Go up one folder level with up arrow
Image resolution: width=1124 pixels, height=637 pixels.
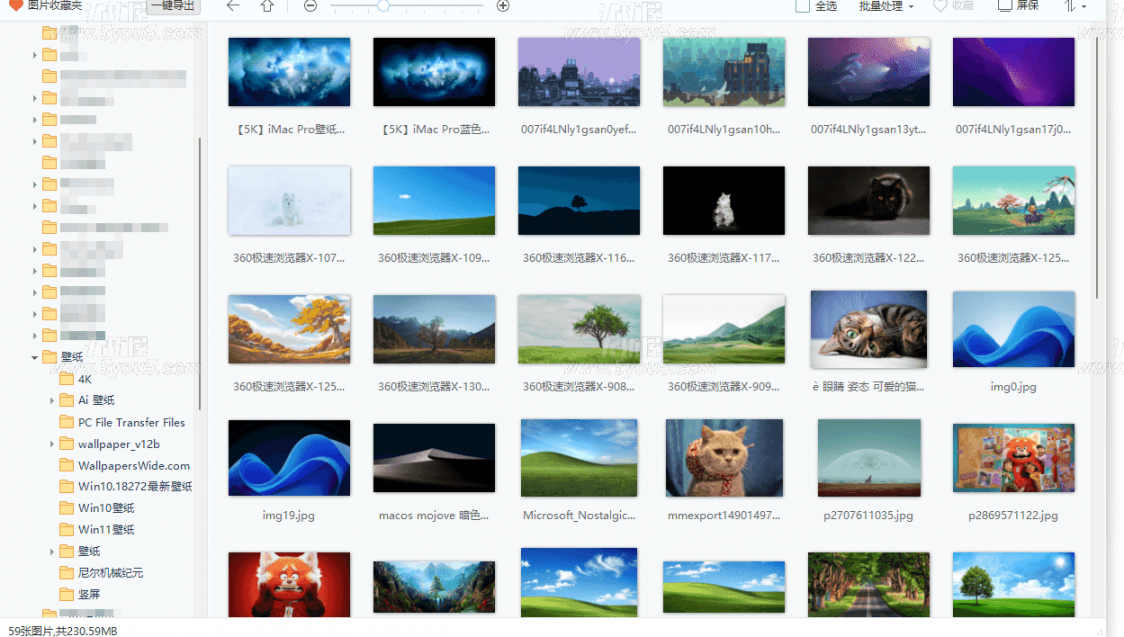pyautogui.click(x=267, y=6)
